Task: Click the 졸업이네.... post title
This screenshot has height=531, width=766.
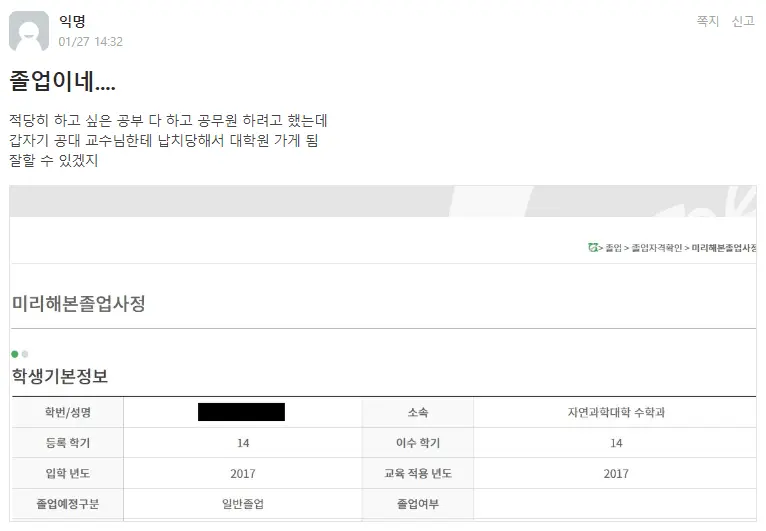Action: [x=62, y=82]
